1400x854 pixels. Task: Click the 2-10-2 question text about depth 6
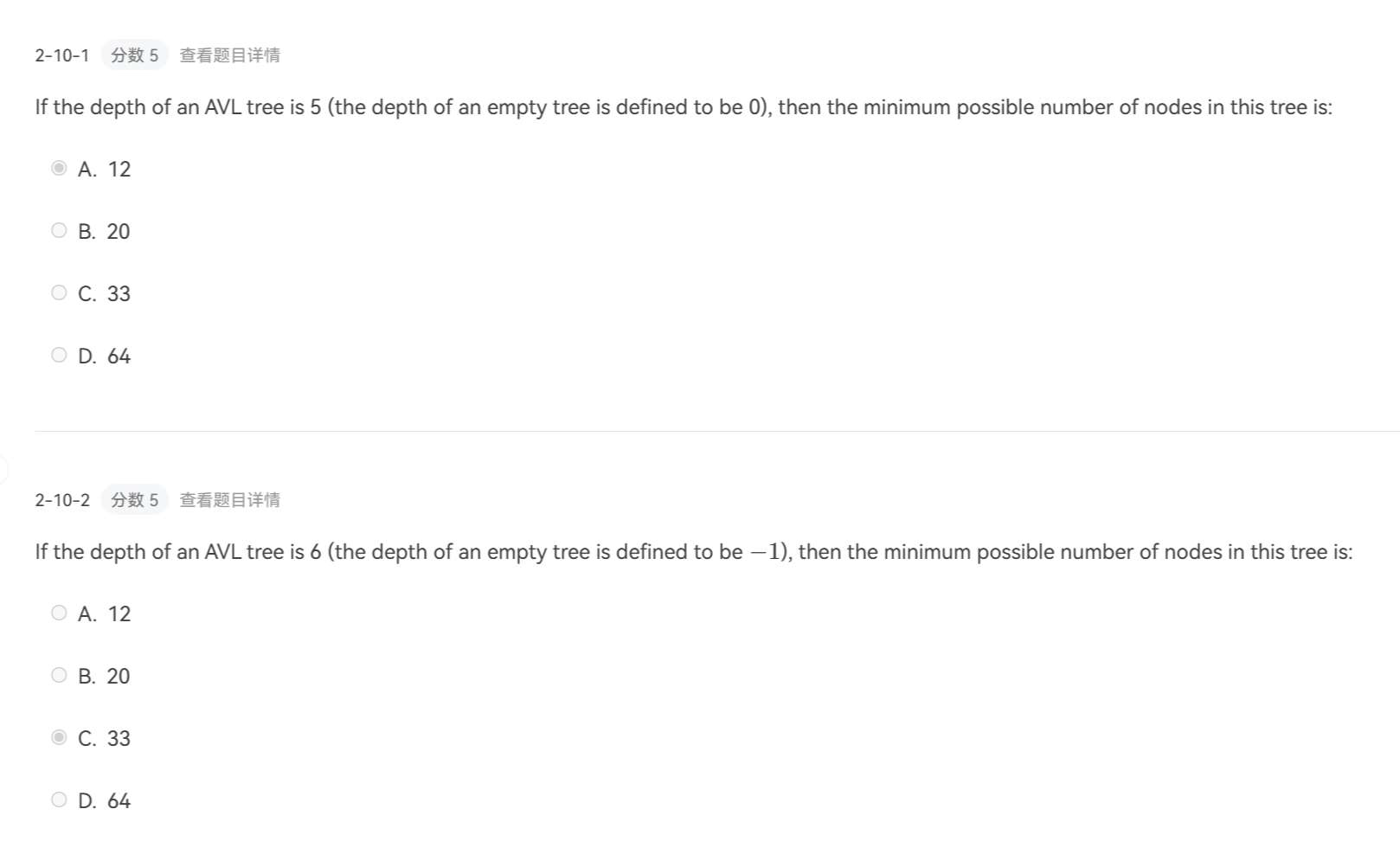tap(694, 552)
